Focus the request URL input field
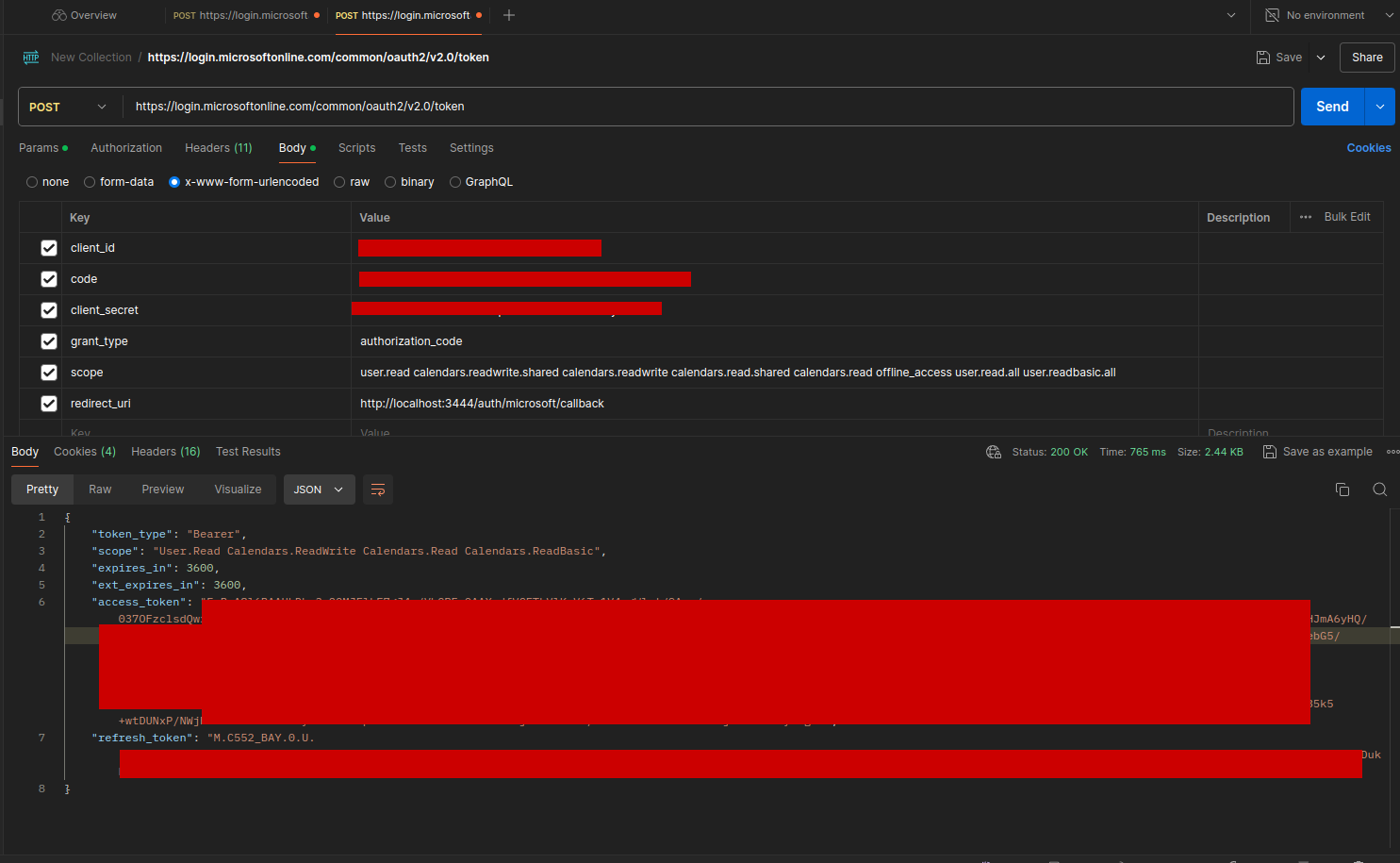Screen dimensions: 1400x863 (708, 107)
